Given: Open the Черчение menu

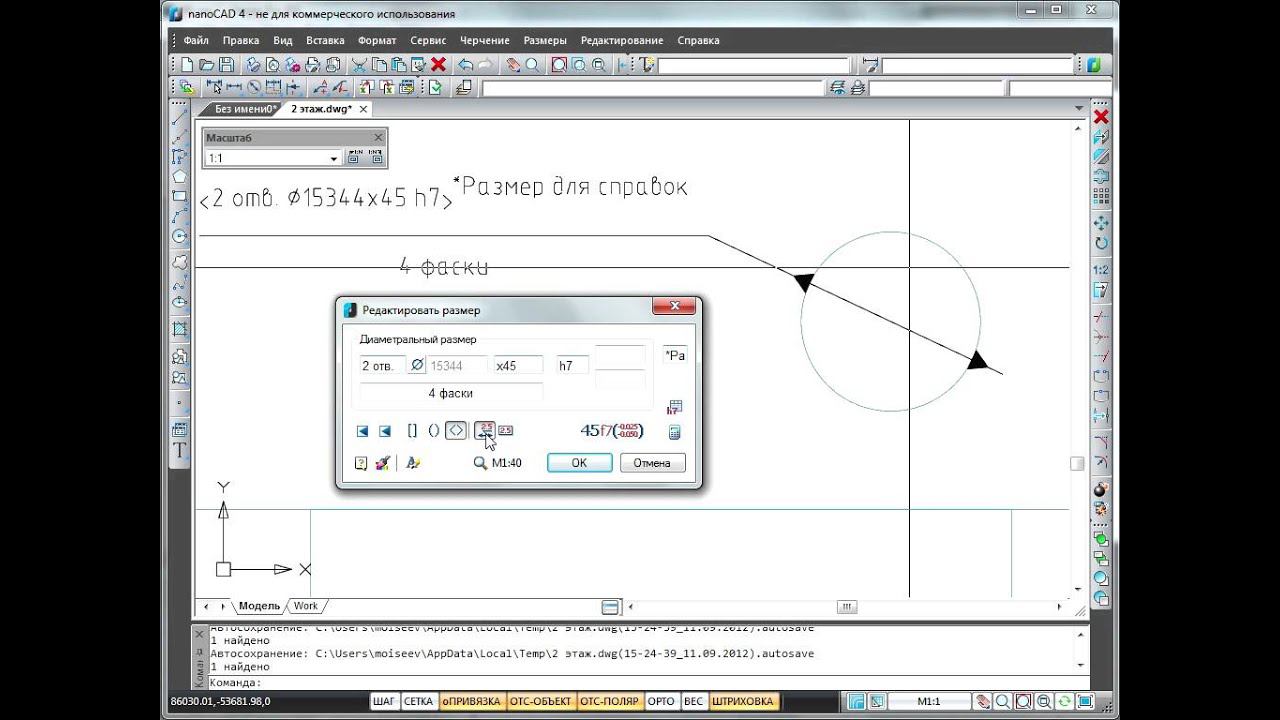Looking at the screenshot, I should tap(485, 41).
